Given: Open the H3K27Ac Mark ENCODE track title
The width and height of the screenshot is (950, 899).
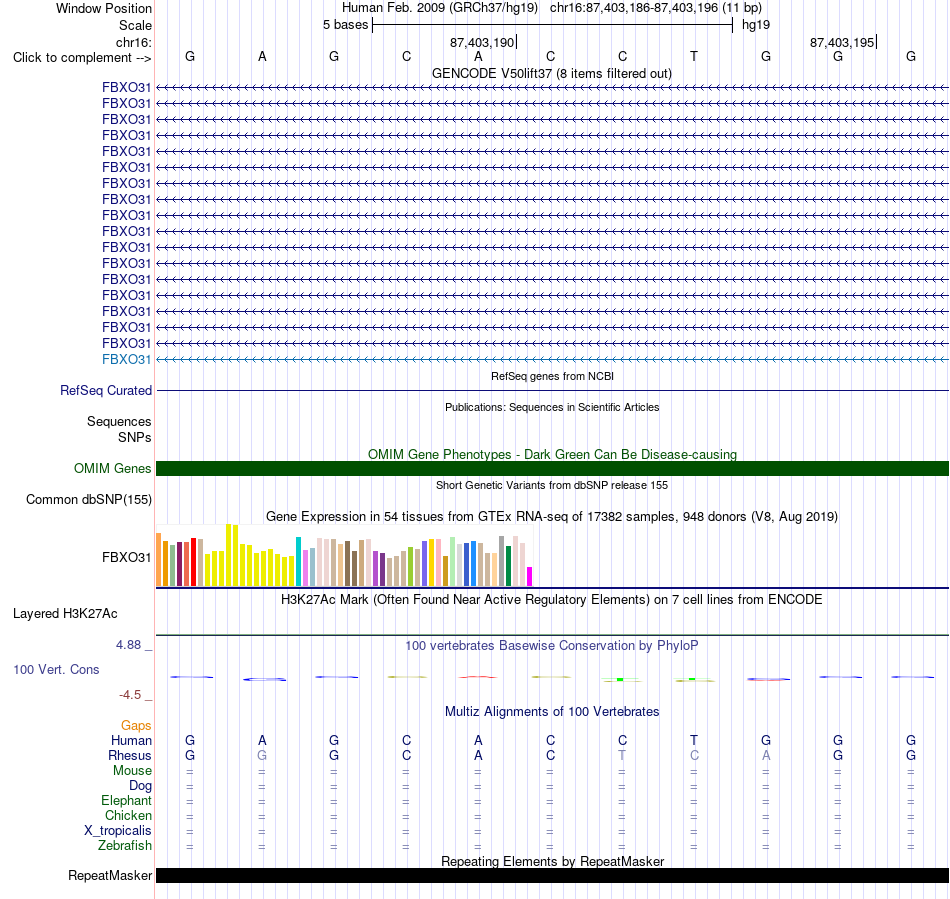Looking at the screenshot, I should [x=552, y=600].
